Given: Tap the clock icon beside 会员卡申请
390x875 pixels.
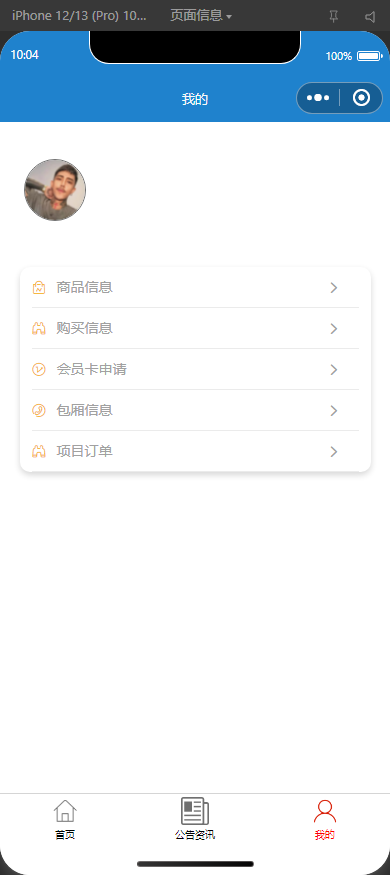Looking at the screenshot, I should [38, 369].
